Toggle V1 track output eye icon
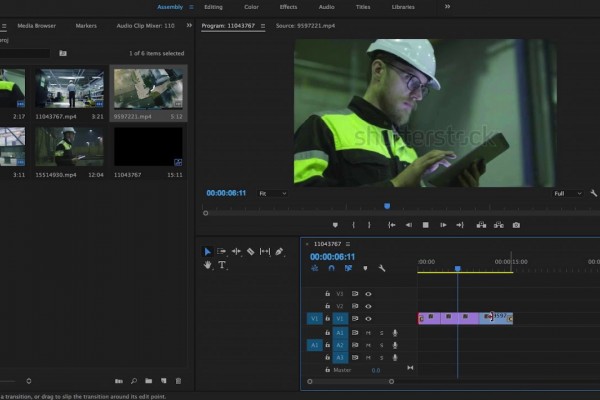The height and width of the screenshot is (400, 600). tap(368, 319)
